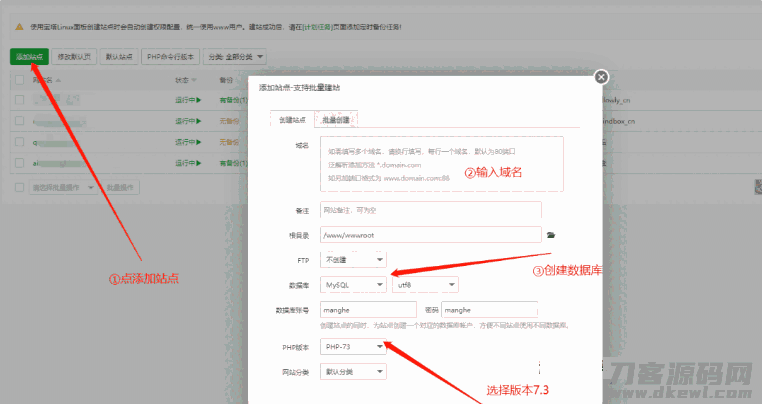This screenshot has width=762, height=404.
Task: Sort the list by 状态 column arrow
Action: click(193, 79)
